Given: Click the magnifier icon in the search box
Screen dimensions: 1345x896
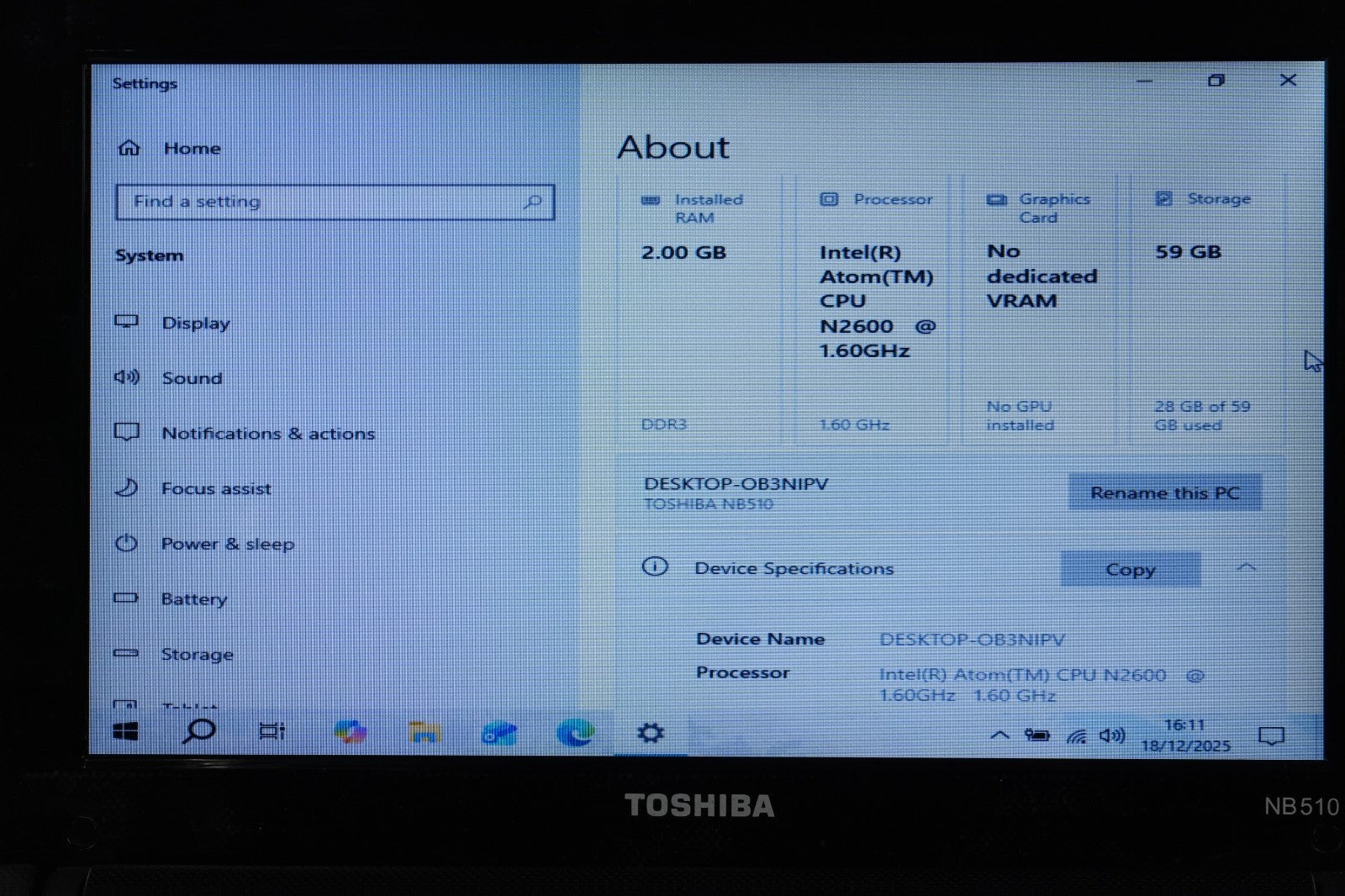Looking at the screenshot, I should click(x=534, y=201).
